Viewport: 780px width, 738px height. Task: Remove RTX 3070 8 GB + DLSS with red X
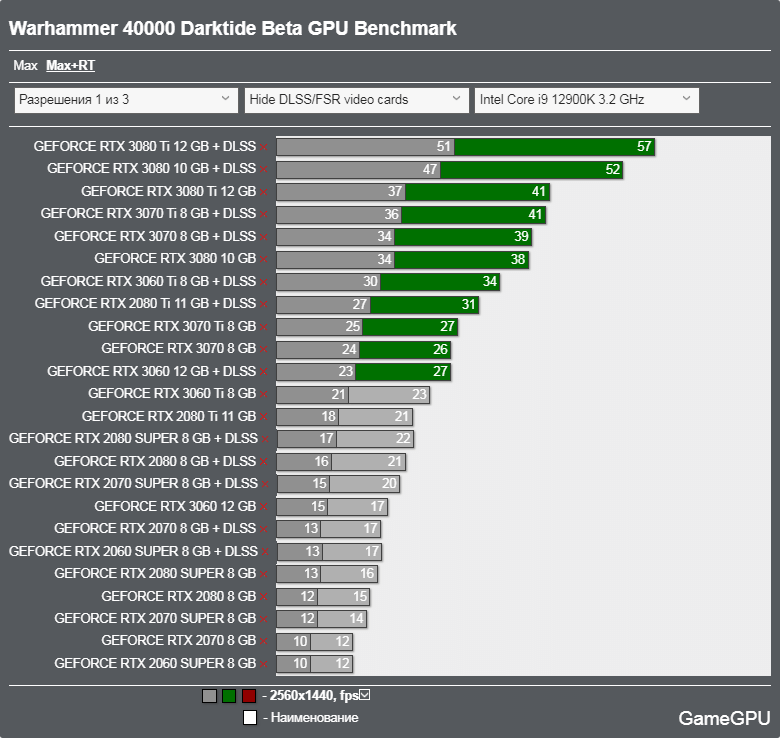[x=264, y=237]
